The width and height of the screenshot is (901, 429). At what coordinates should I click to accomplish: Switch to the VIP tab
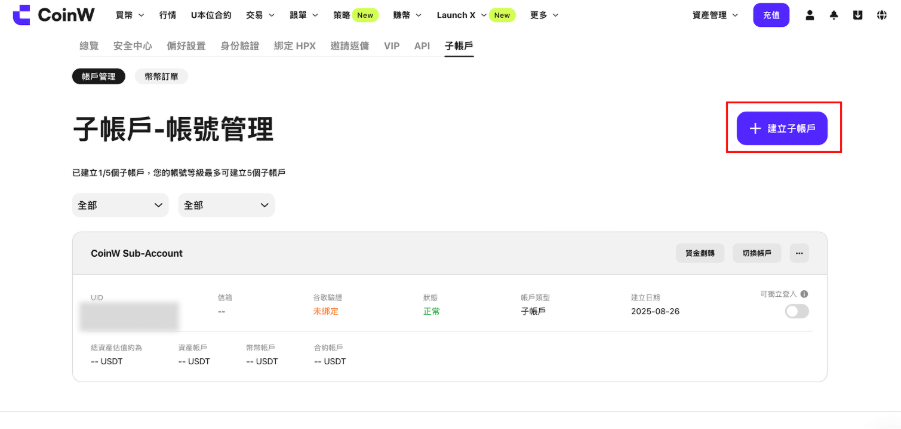391,46
